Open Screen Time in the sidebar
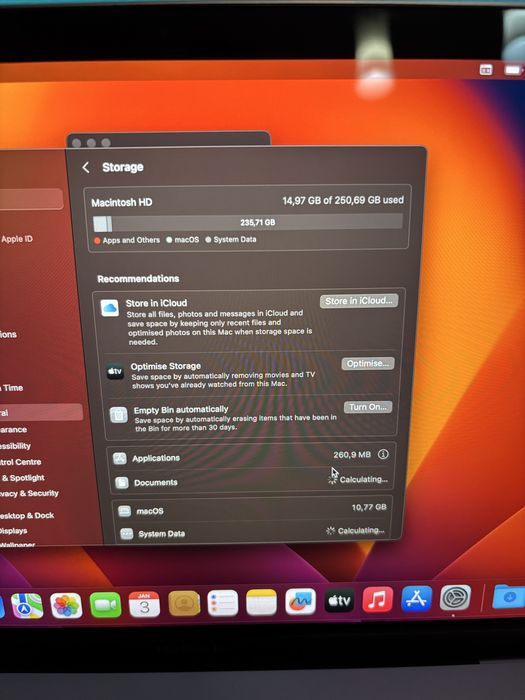The image size is (525, 700). pos(12,388)
